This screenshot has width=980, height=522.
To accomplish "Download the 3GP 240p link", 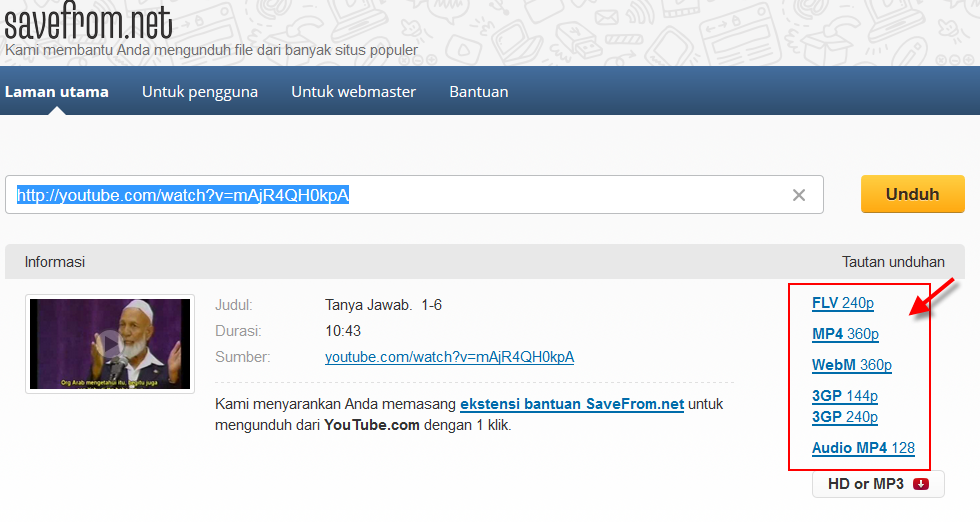I will click(x=844, y=416).
